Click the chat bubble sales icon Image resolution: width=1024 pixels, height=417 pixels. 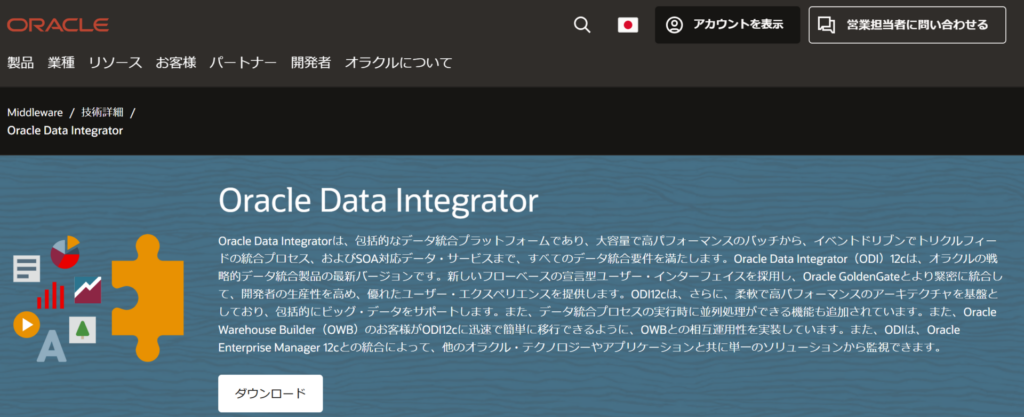pyautogui.click(x=827, y=25)
